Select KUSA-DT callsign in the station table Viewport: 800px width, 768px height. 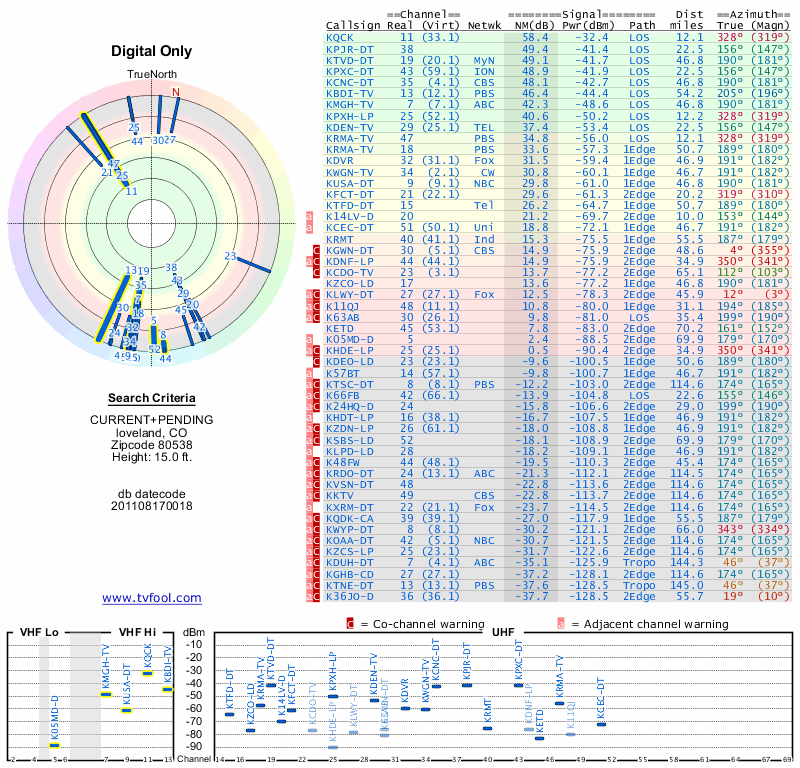click(349, 183)
